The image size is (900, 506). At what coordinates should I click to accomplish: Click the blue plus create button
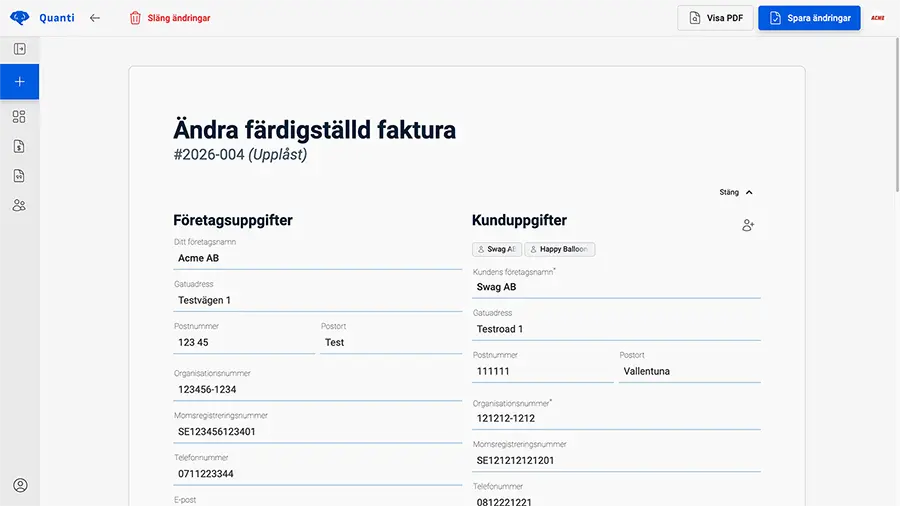click(20, 81)
